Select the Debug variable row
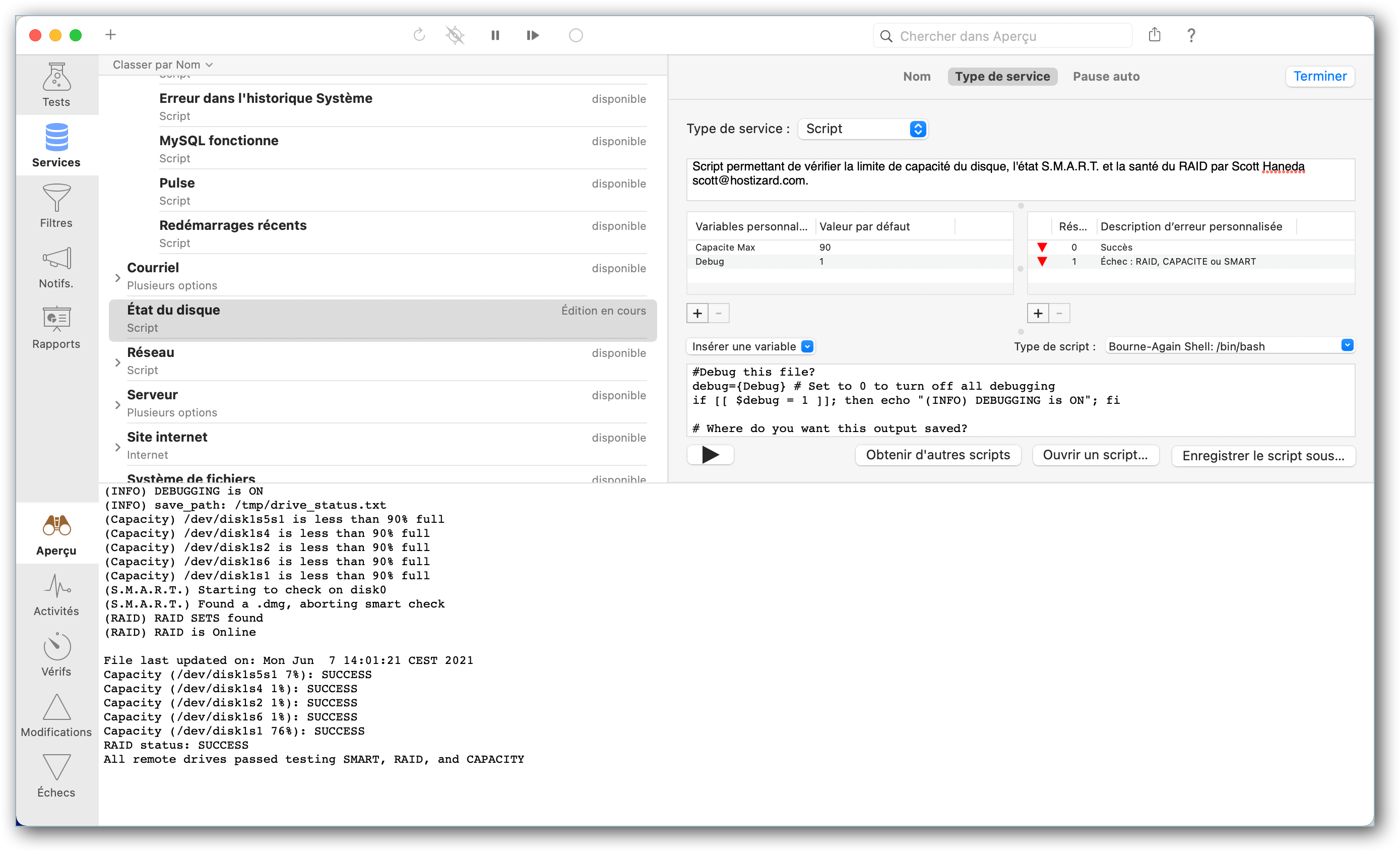Image resolution: width=1400 pixels, height=852 pixels. [850, 262]
